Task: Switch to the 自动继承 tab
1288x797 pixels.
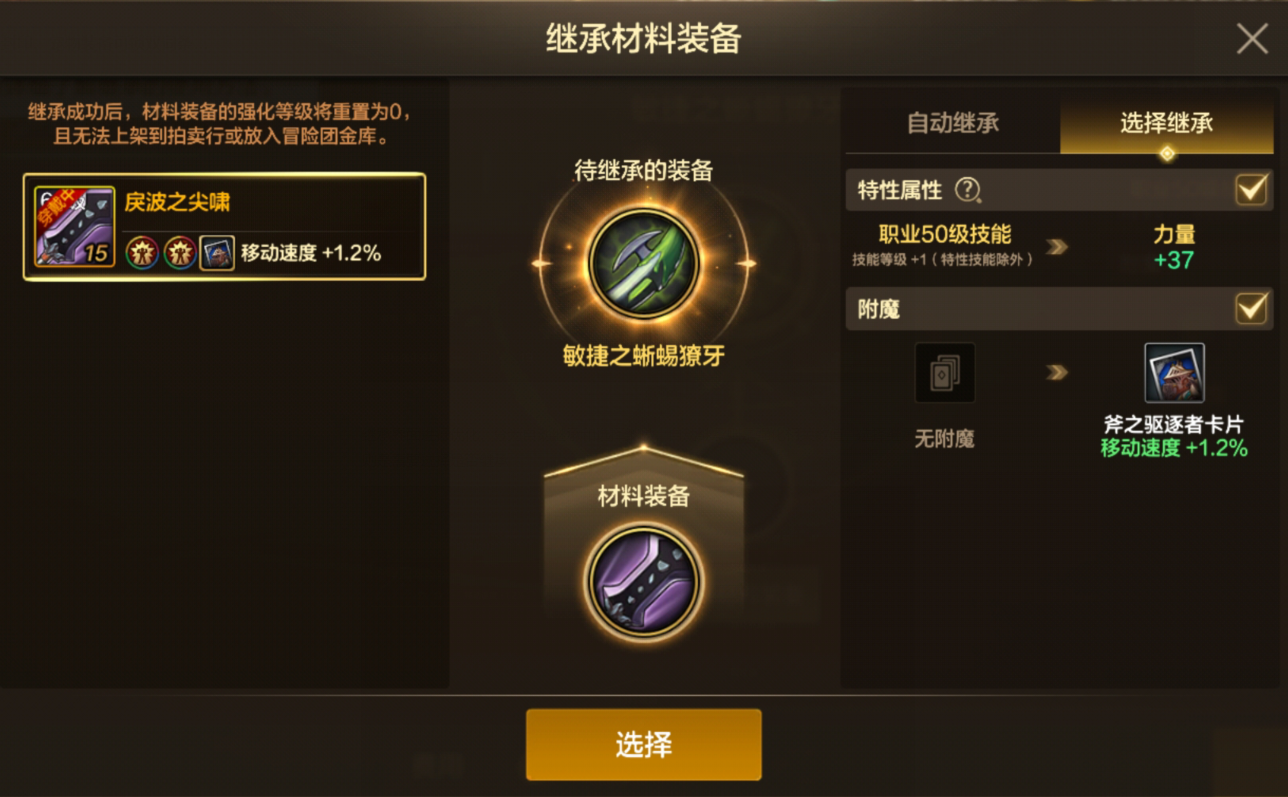Action: 953,124
